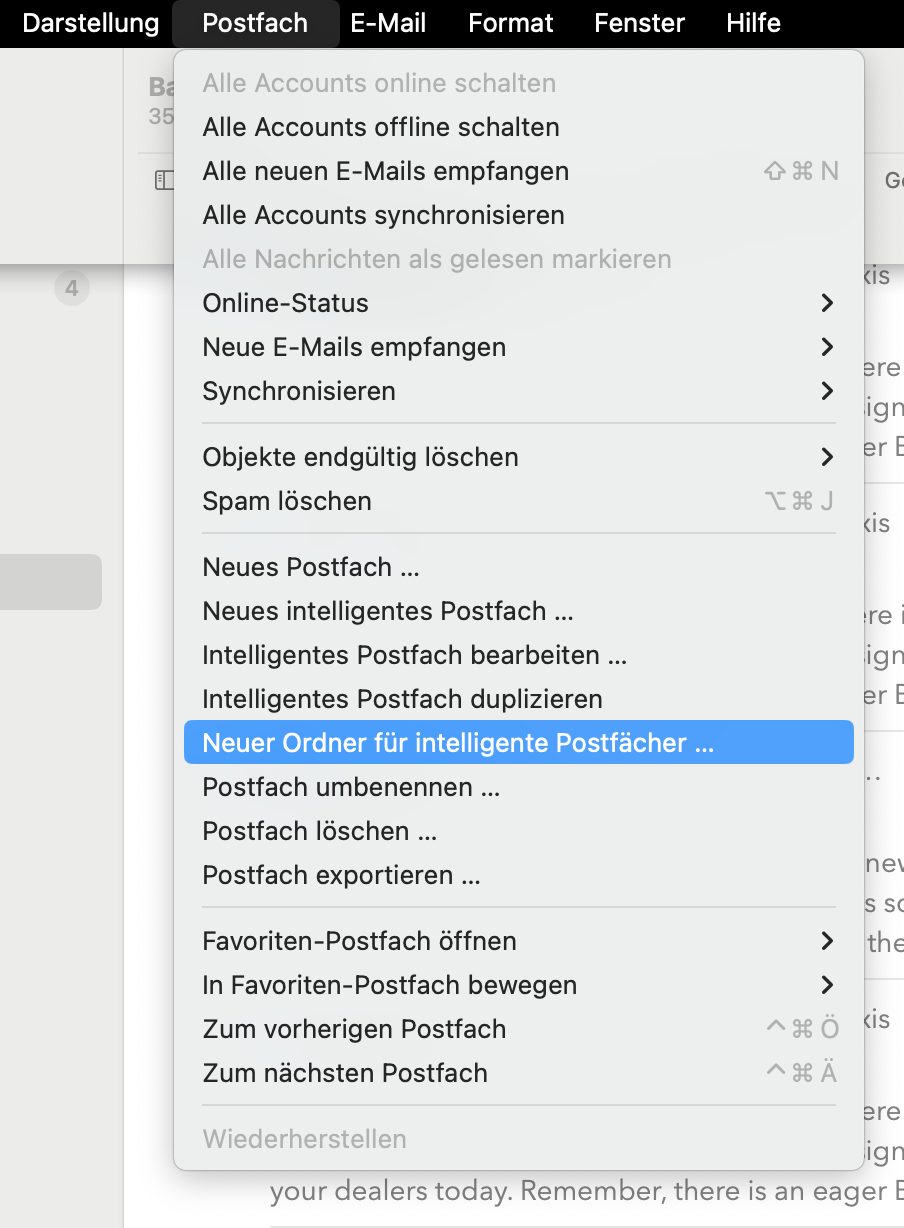Open the Format menu
Screen dimensions: 904x1228
tap(511, 23)
